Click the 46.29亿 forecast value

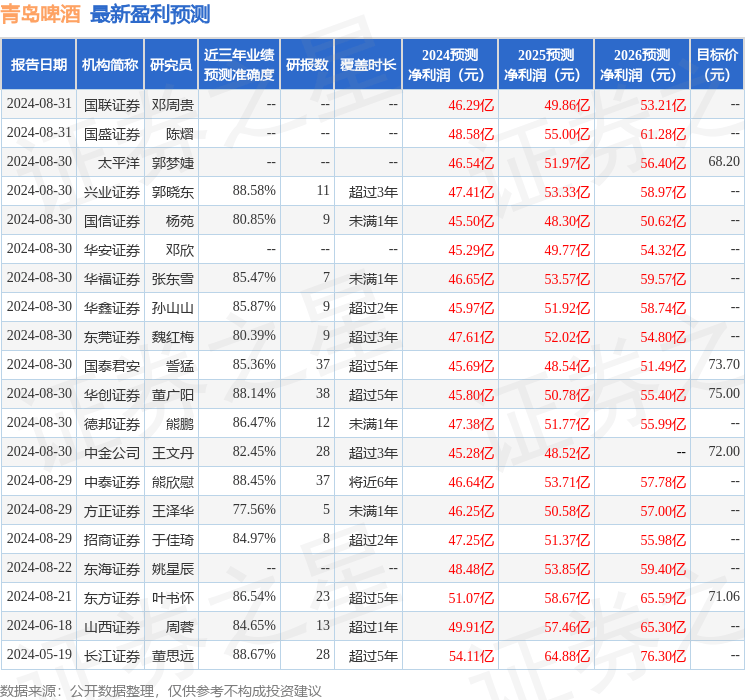click(x=471, y=105)
